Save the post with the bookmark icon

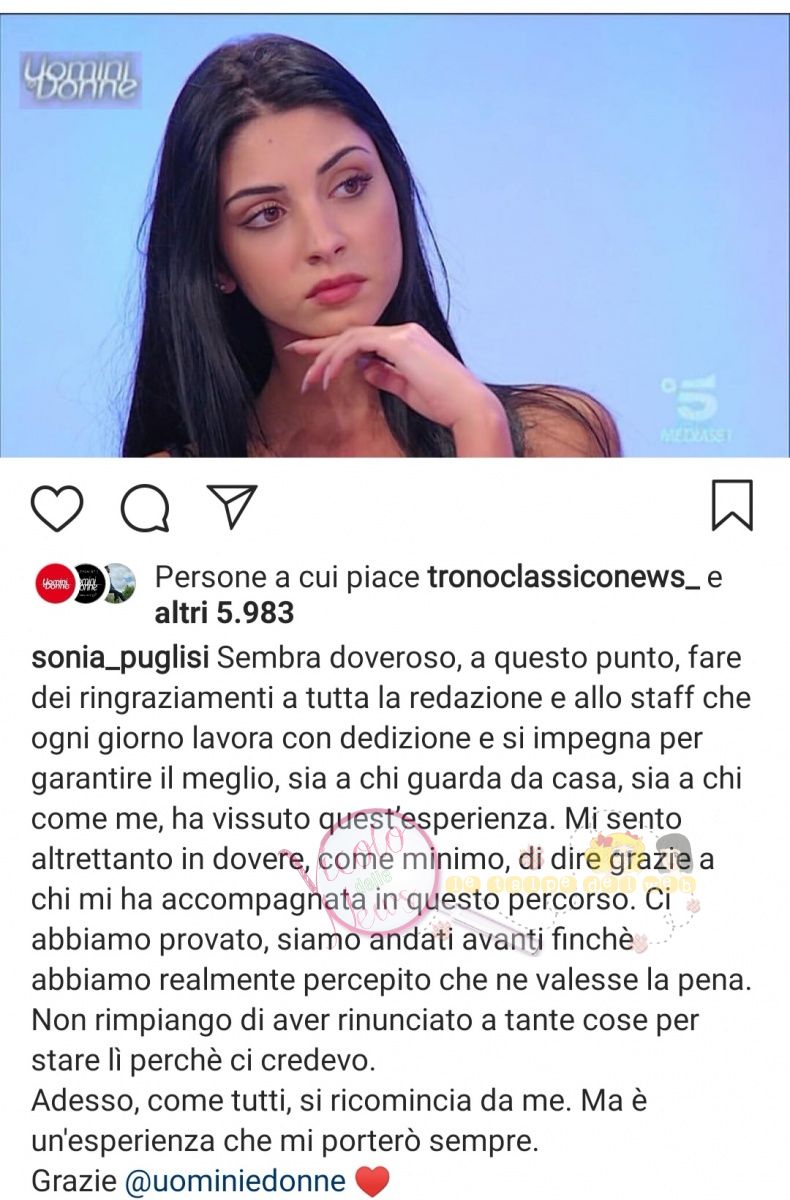[x=732, y=505]
